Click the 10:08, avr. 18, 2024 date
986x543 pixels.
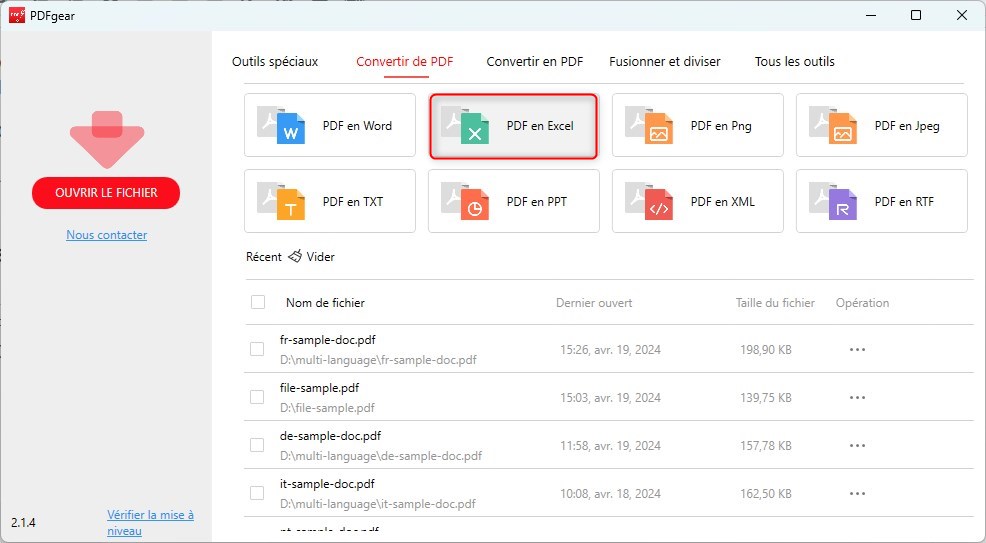click(611, 494)
